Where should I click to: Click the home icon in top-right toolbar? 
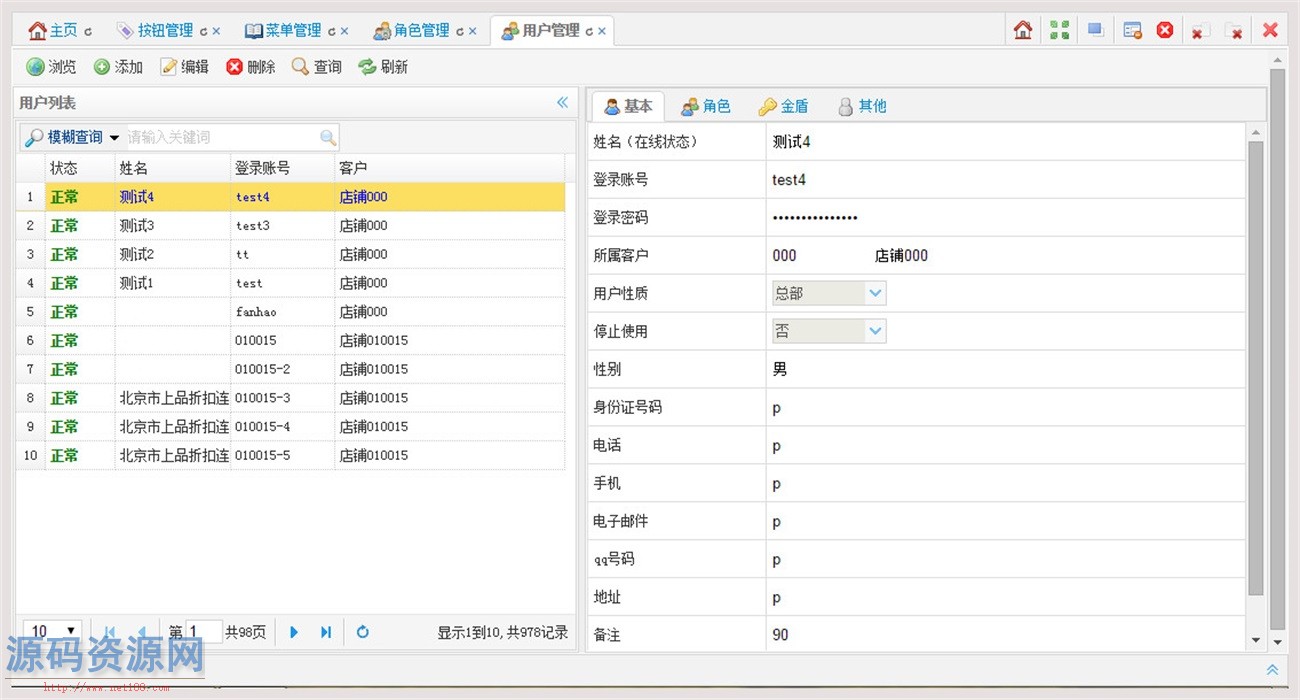(1022, 30)
